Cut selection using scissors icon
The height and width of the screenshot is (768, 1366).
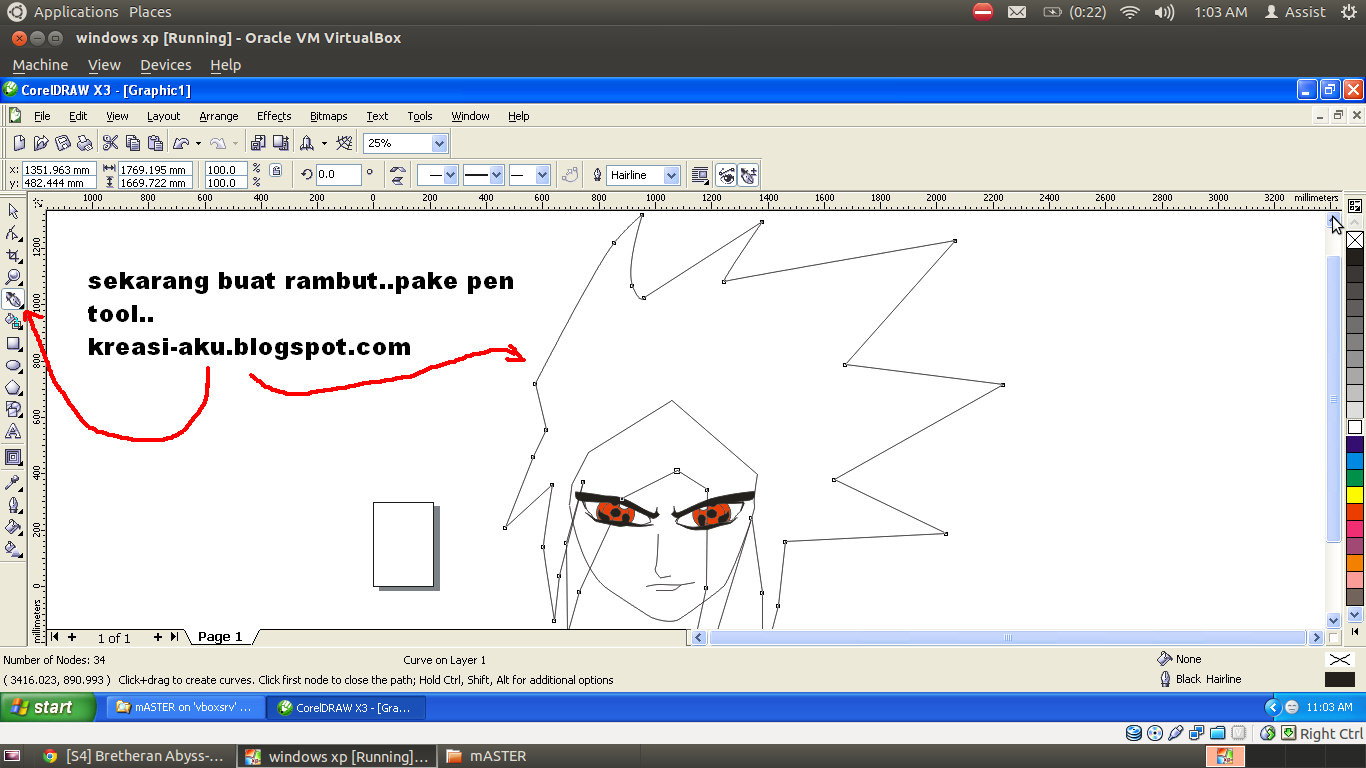pyautogui.click(x=111, y=143)
